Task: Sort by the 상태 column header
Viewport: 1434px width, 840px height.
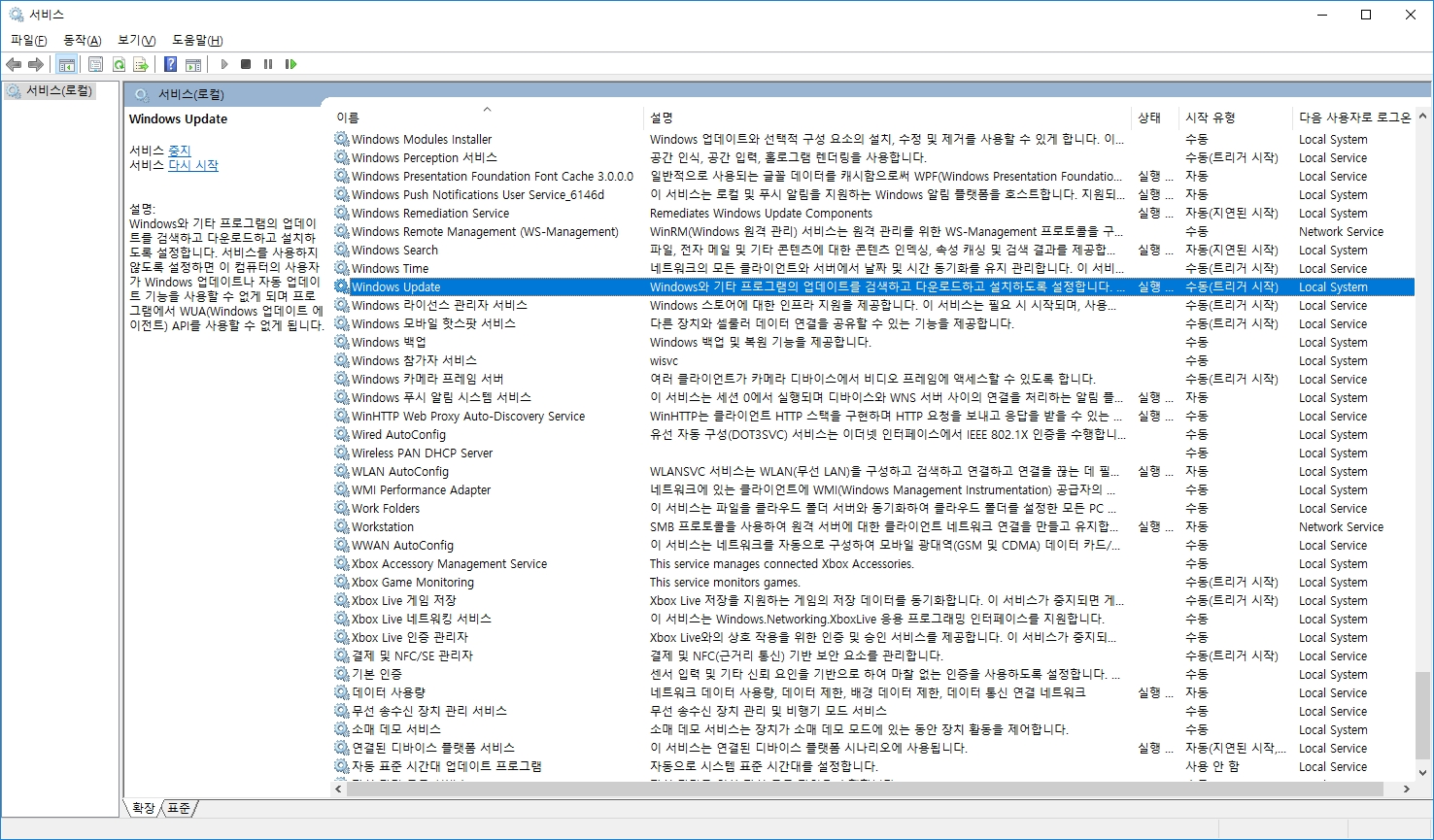Action: coord(1154,118)
